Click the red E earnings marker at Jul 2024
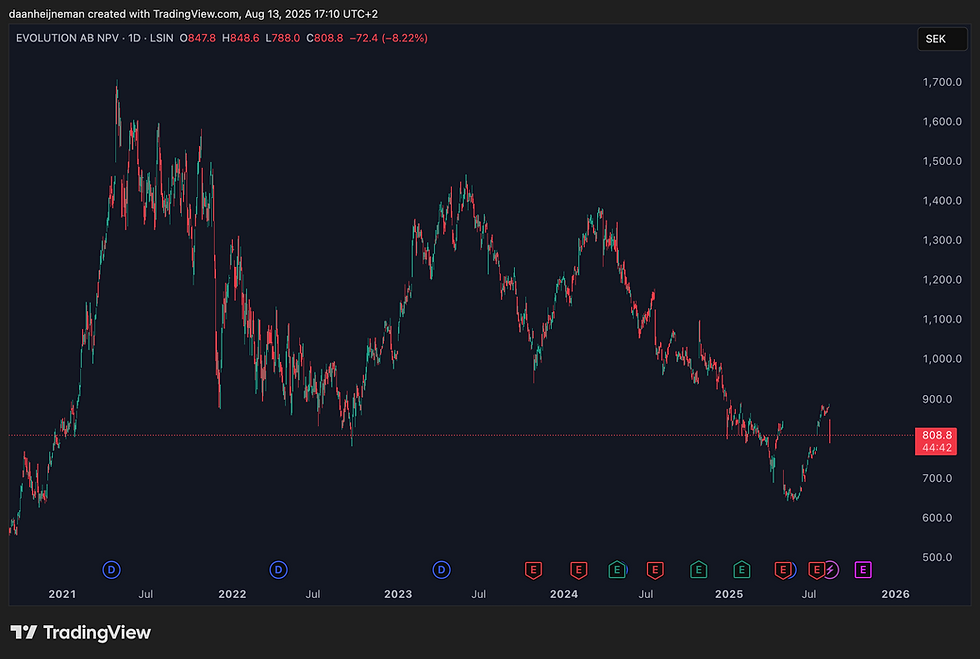980x659 pixels. click(x=655, y=570)
